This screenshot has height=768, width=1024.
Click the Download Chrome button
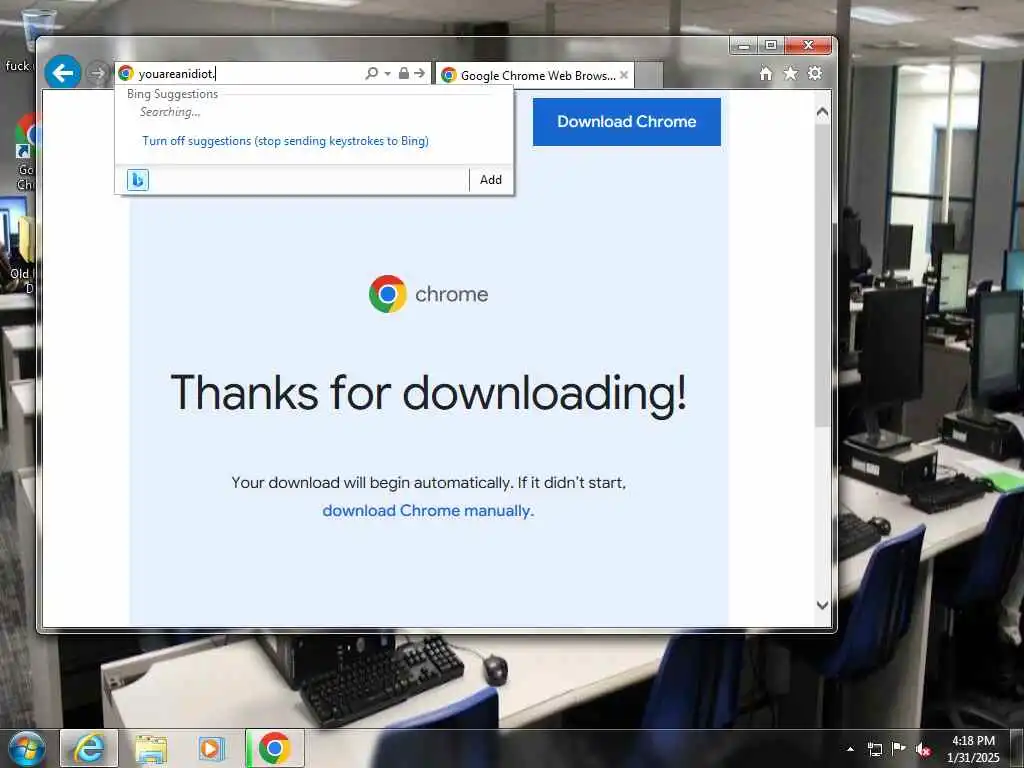pos(626,121)
